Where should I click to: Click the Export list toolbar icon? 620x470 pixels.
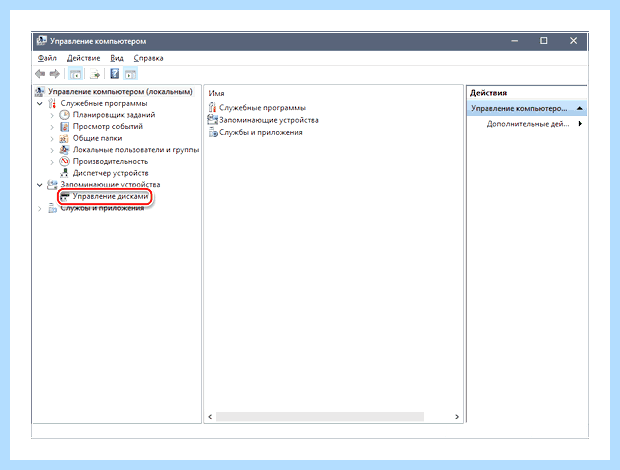coord(95,74)
